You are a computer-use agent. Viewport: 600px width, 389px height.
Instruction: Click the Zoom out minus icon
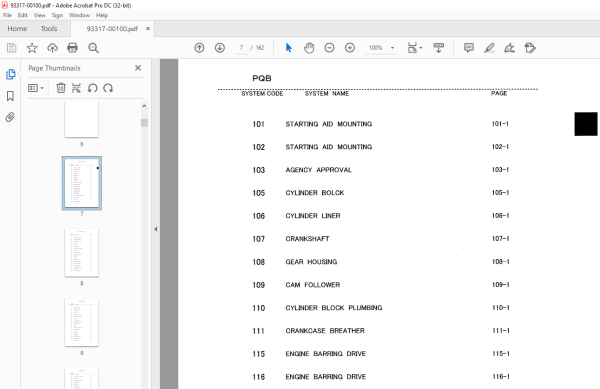(x=329, y=48)
